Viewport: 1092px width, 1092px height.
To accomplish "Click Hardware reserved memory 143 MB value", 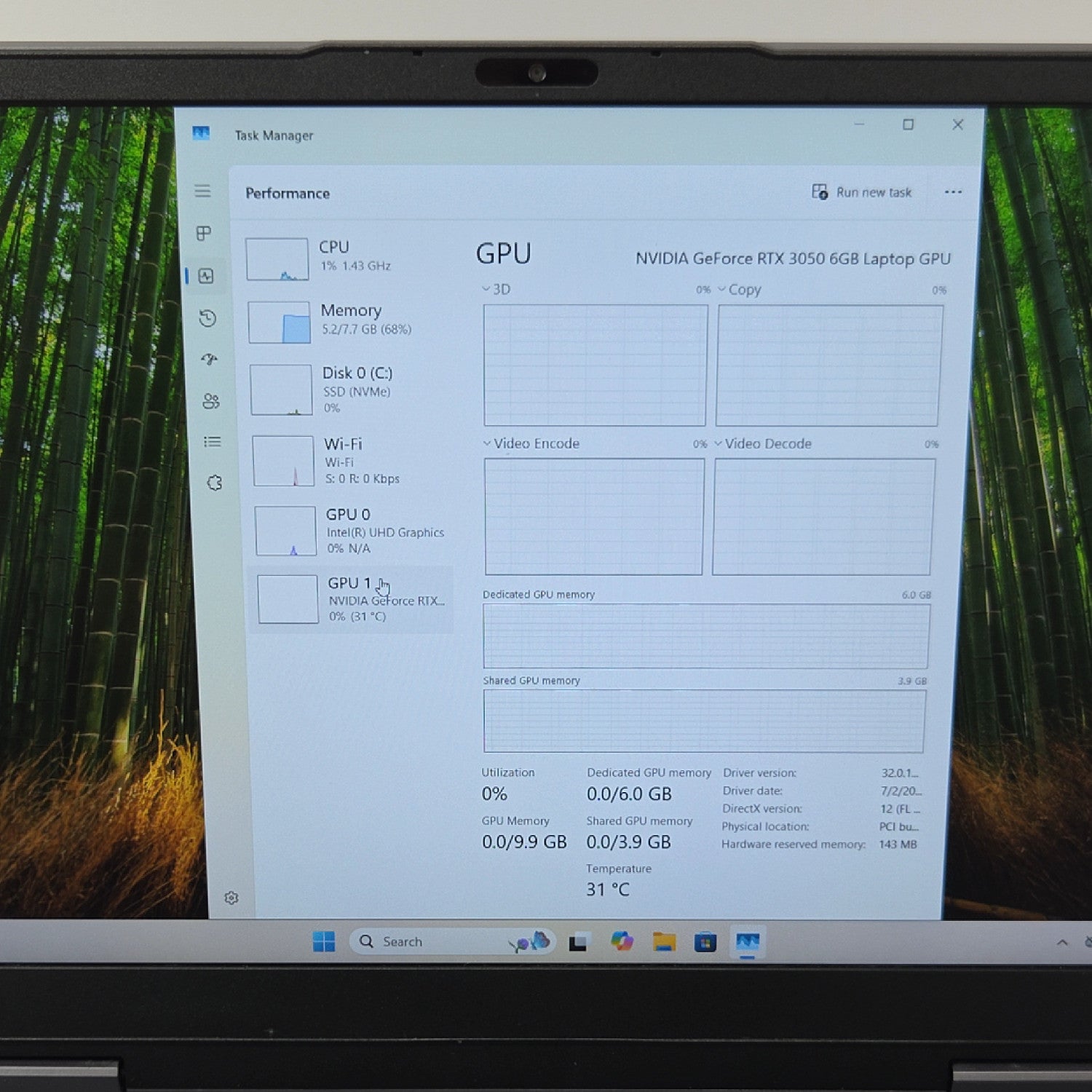I will [898, 844].
